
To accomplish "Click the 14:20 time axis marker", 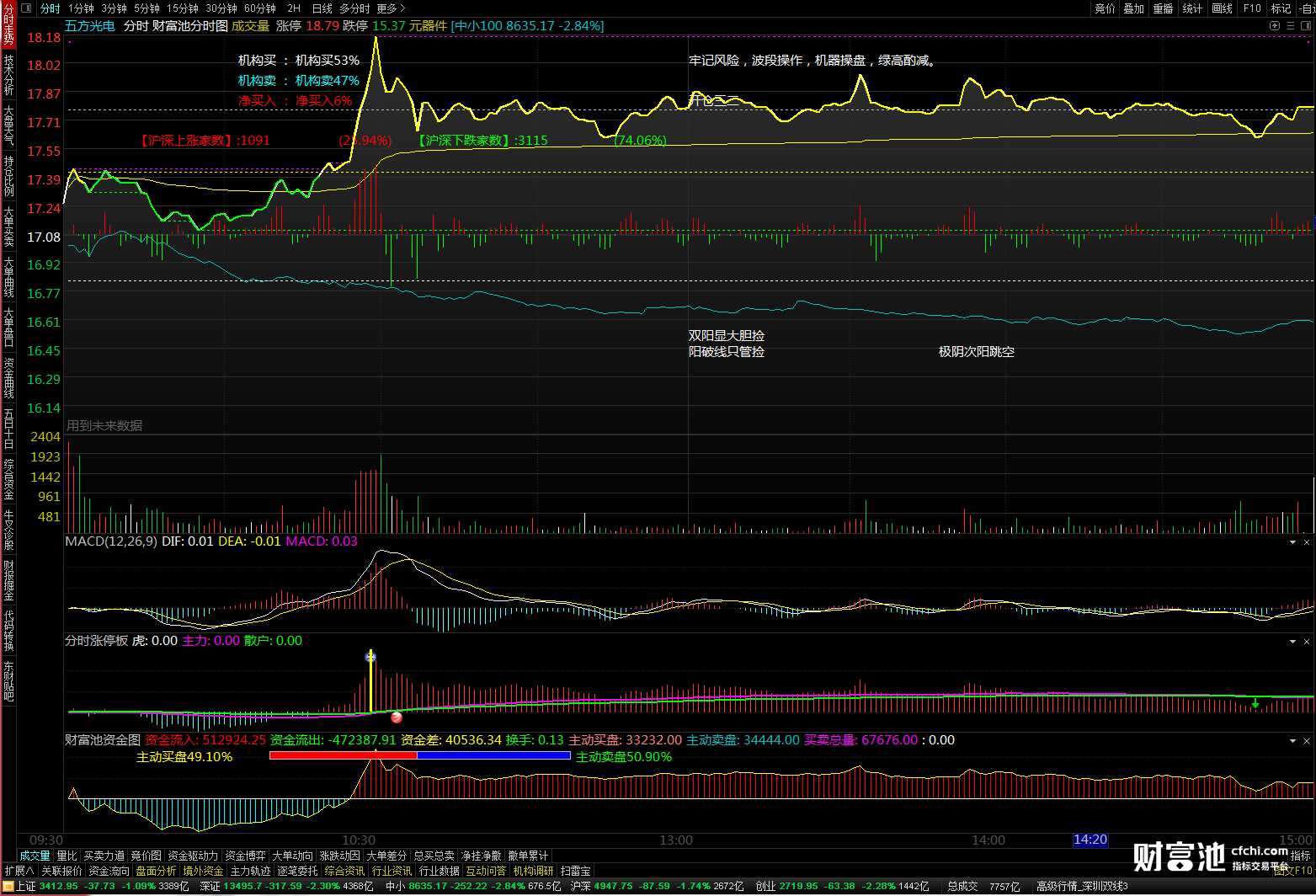I will tap(1090, 840).
